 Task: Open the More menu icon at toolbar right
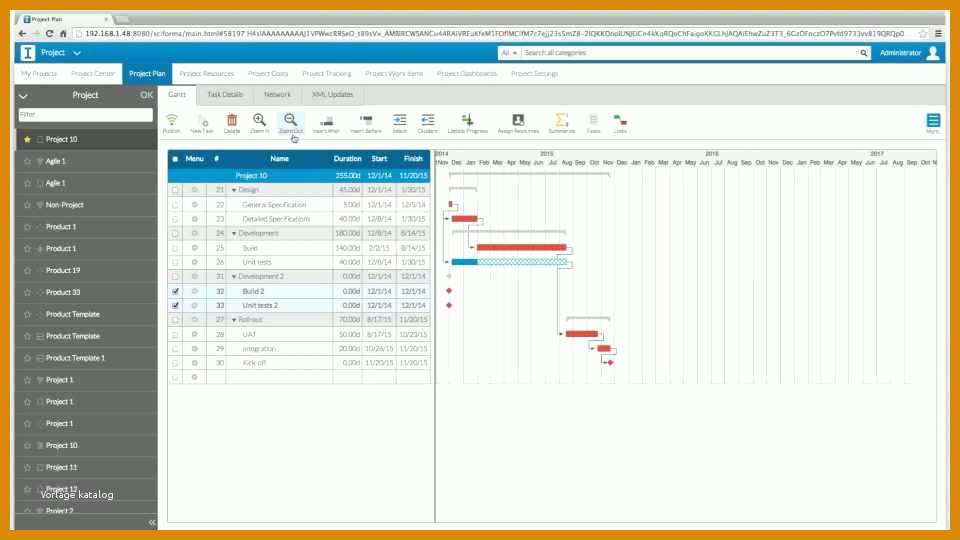click(933, 120)
